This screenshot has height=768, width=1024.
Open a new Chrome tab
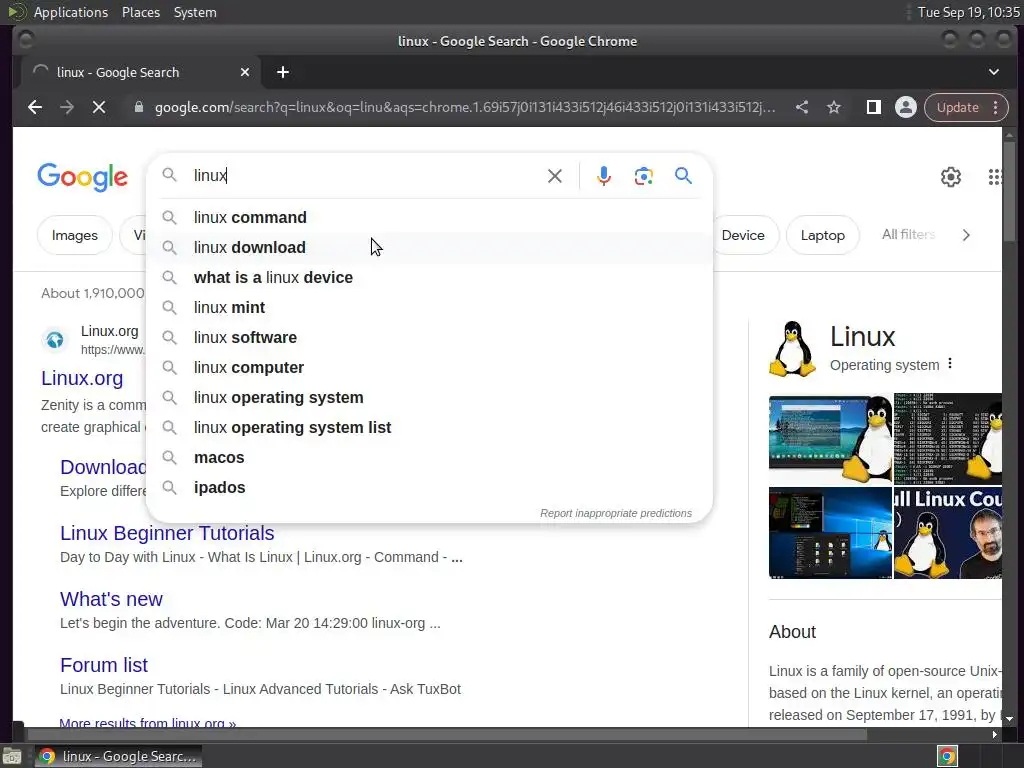click(x=283, y=72)
